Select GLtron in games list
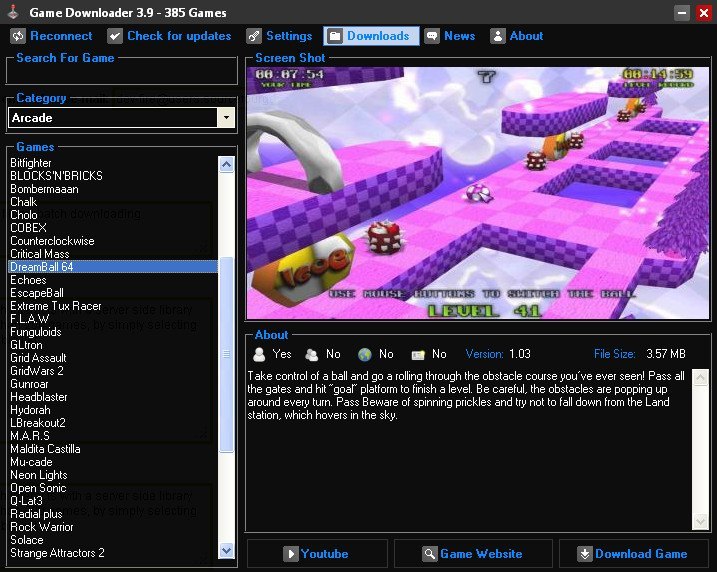This screenshot has height=572, width=717. (113, 345)
